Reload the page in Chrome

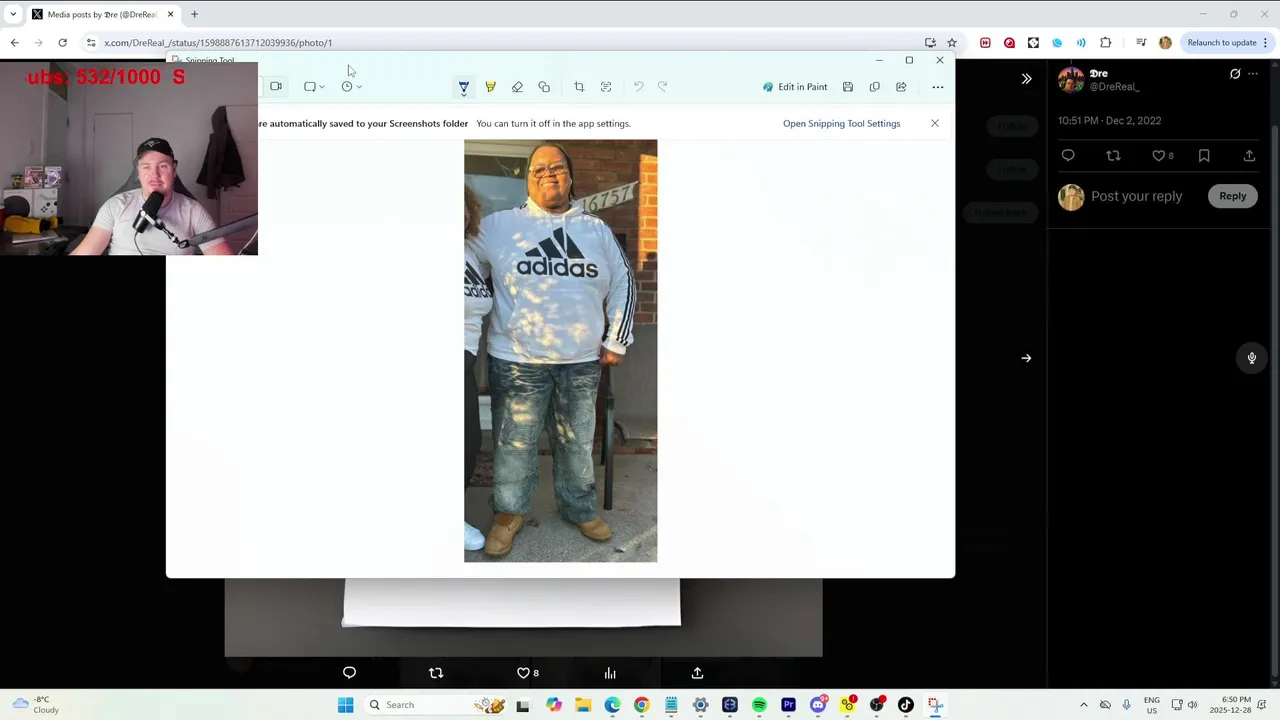[x=62, y=43]
